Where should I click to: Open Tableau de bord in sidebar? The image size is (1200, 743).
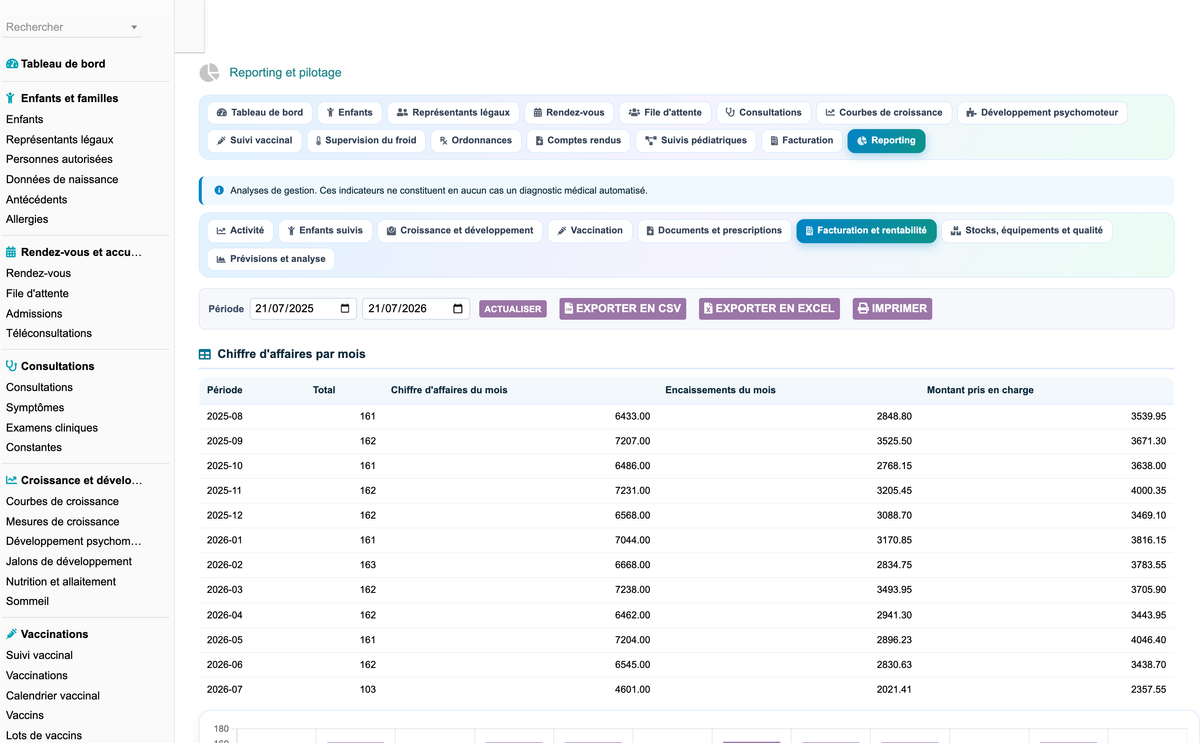(x=56, y=64)
